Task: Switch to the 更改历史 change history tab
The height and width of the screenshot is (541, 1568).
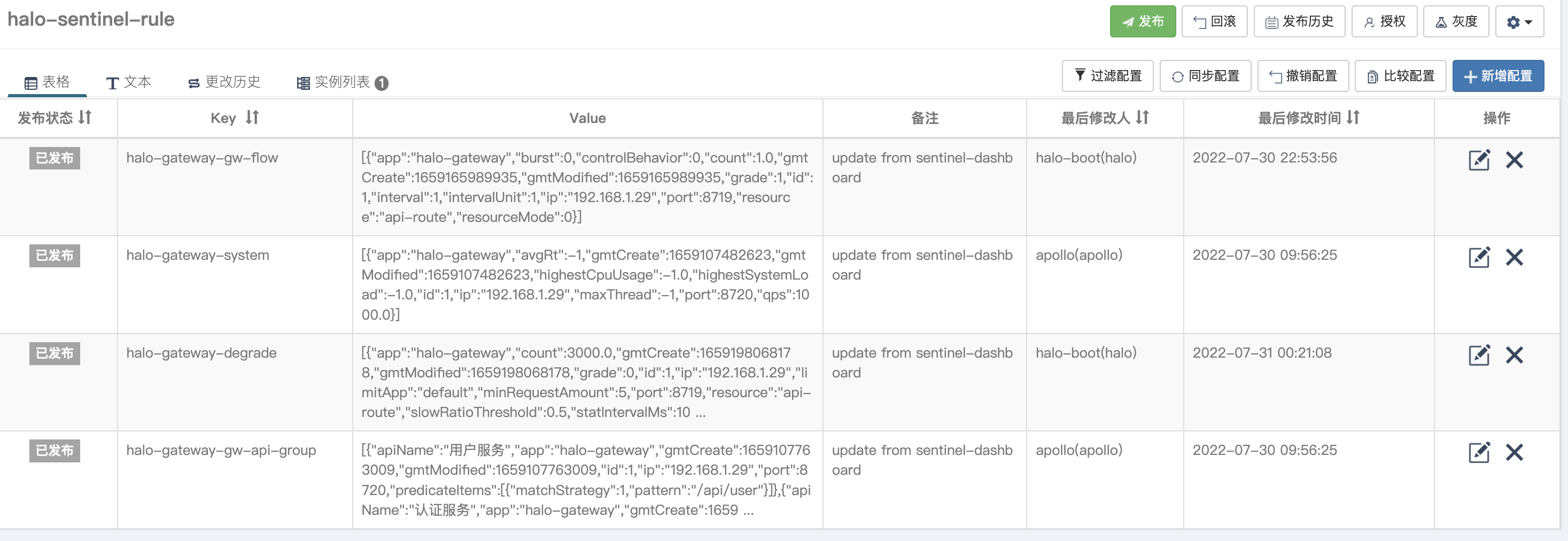Action: point(224,82)
